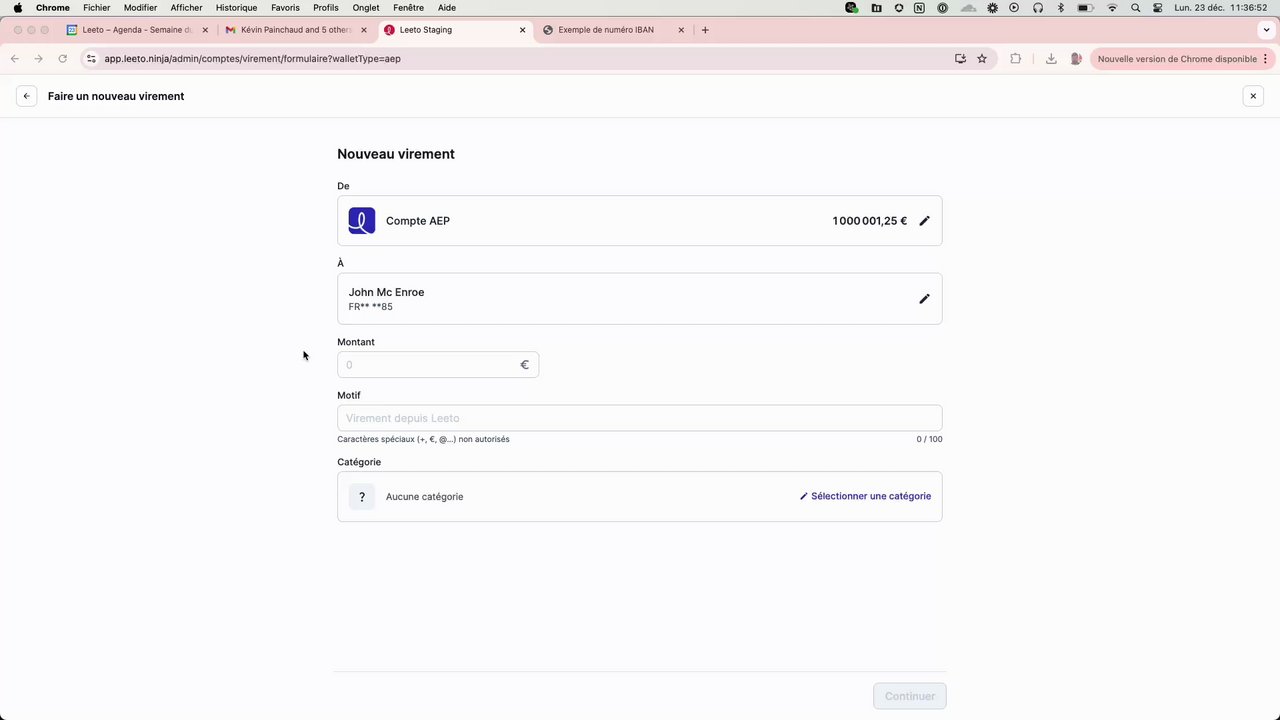Focus the Montant amount field
1280x720 pixels.
click(x=438, y=365)
